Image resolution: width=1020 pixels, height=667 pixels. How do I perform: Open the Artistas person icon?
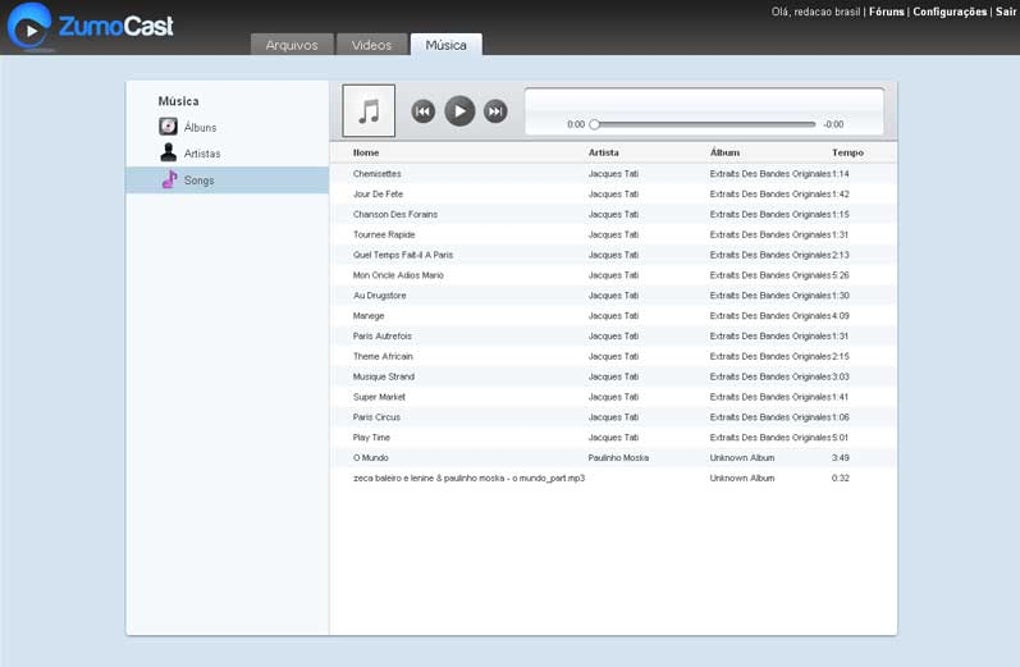pyautogui.click(x=168, y=152)
